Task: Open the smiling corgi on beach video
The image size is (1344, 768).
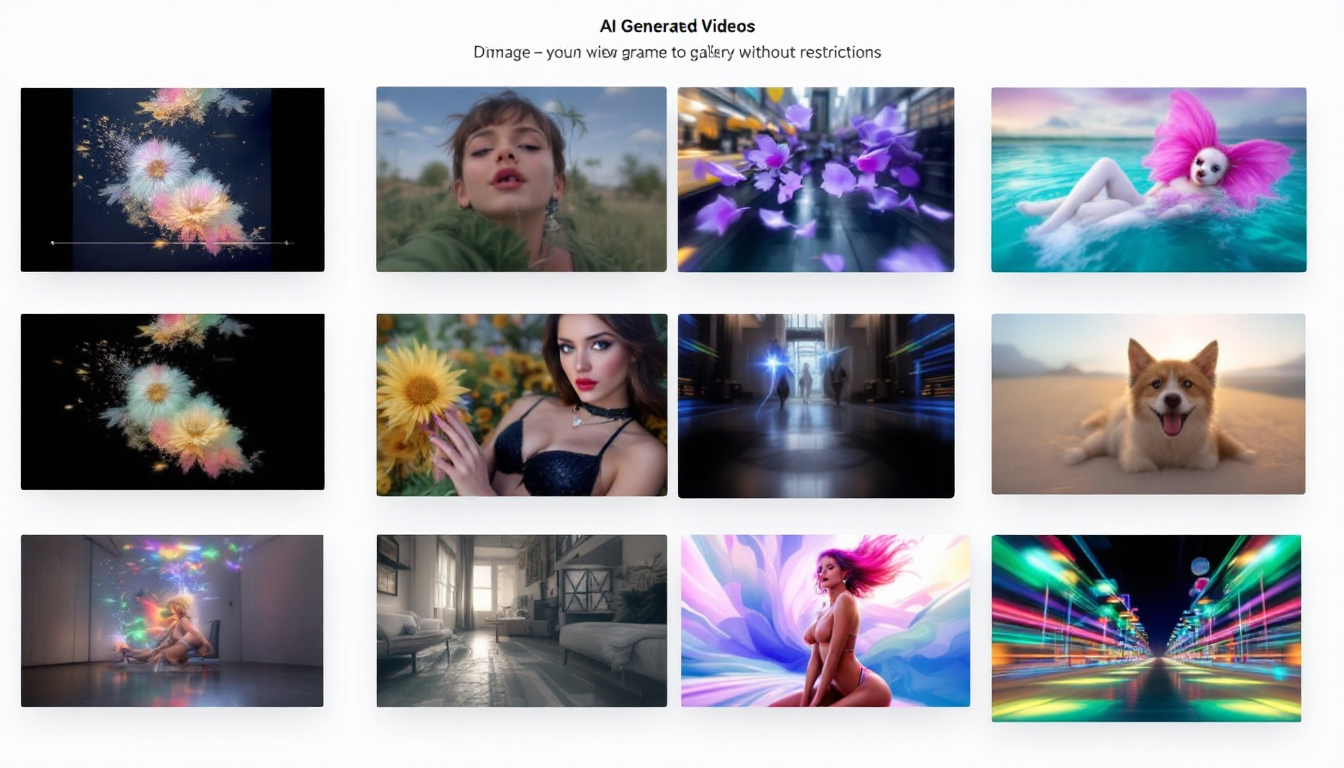Action: click(x=1148, y=403)
